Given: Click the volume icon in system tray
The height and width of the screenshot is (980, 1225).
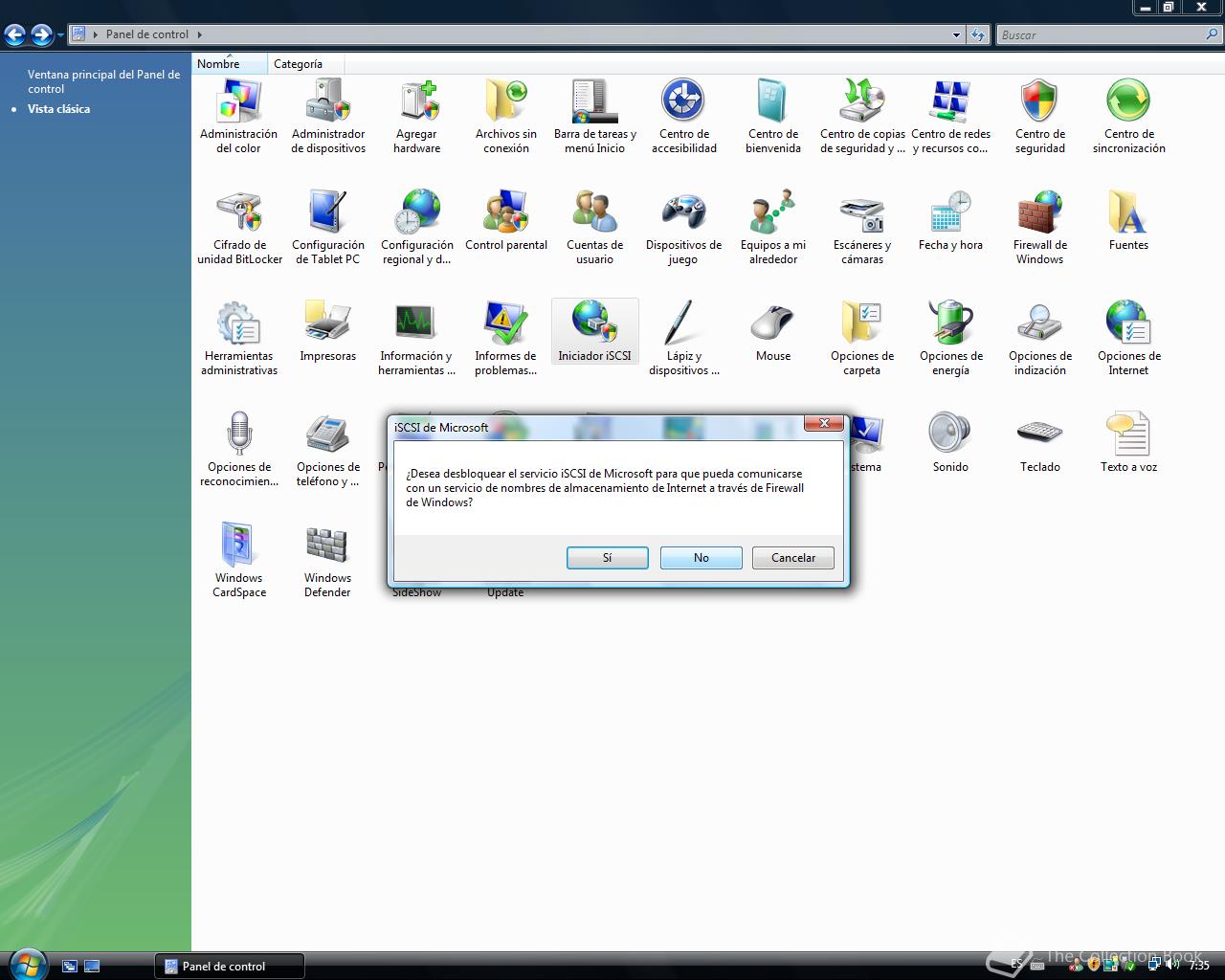Looking at the screenshot, I should pos(1173,965).
